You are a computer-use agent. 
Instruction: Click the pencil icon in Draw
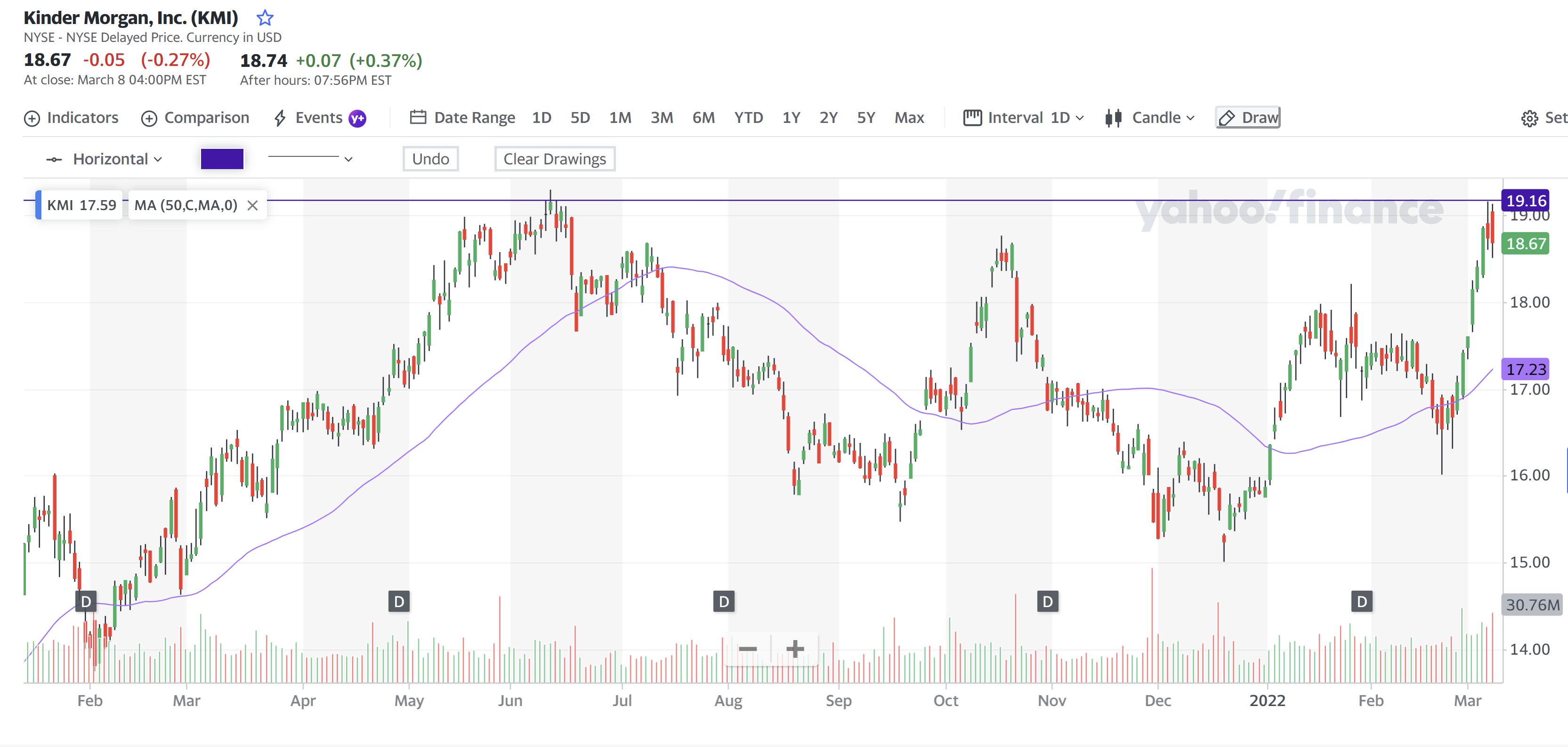click(x=1227, y=117)
